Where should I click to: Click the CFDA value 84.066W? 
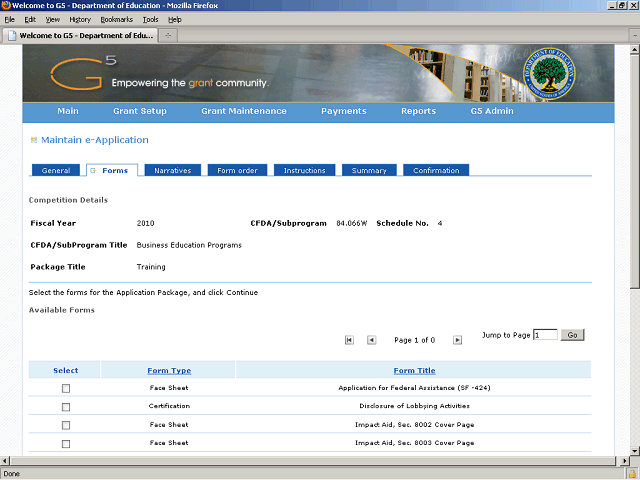351,223
